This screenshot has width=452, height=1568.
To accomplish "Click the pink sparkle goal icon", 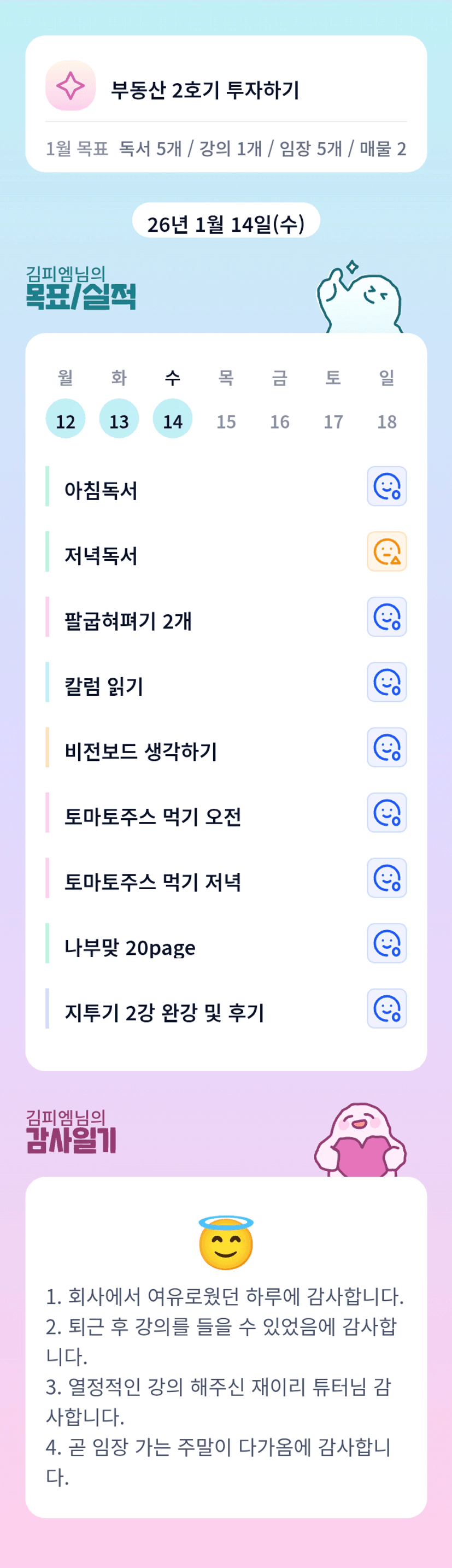I will 71,86.
